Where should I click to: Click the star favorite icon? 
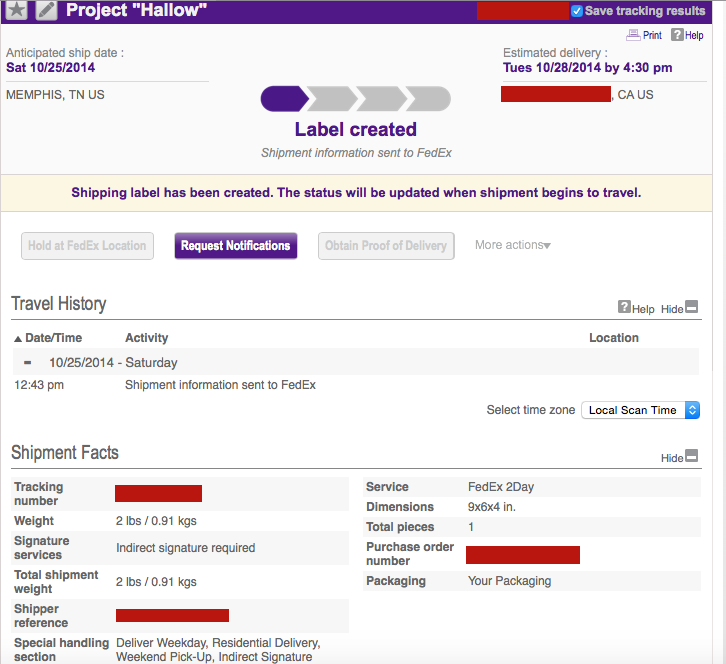[16, 10]
